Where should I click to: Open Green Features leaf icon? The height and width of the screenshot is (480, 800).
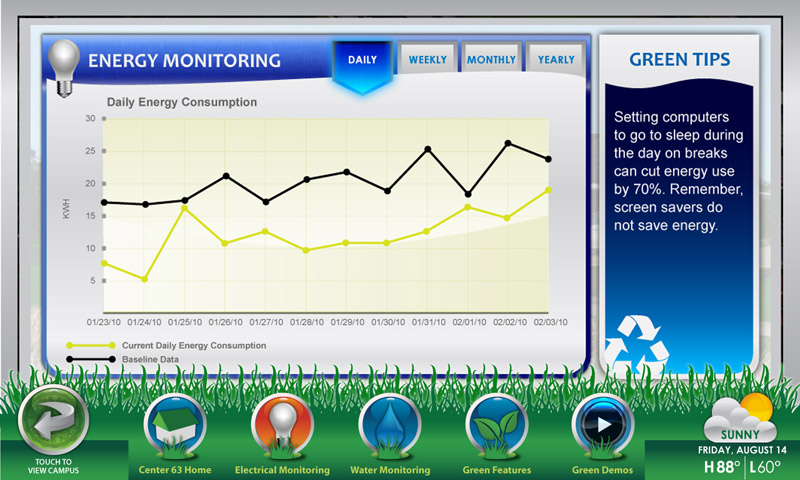pyautogui.click(x=496, y=425)
